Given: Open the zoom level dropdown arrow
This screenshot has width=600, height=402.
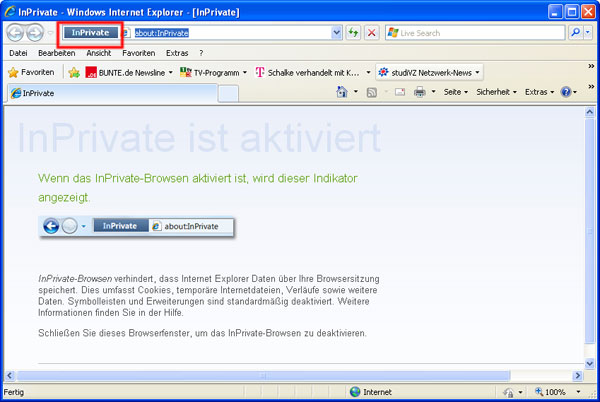Looking at the screenshot, I should (x=578, y=392).
